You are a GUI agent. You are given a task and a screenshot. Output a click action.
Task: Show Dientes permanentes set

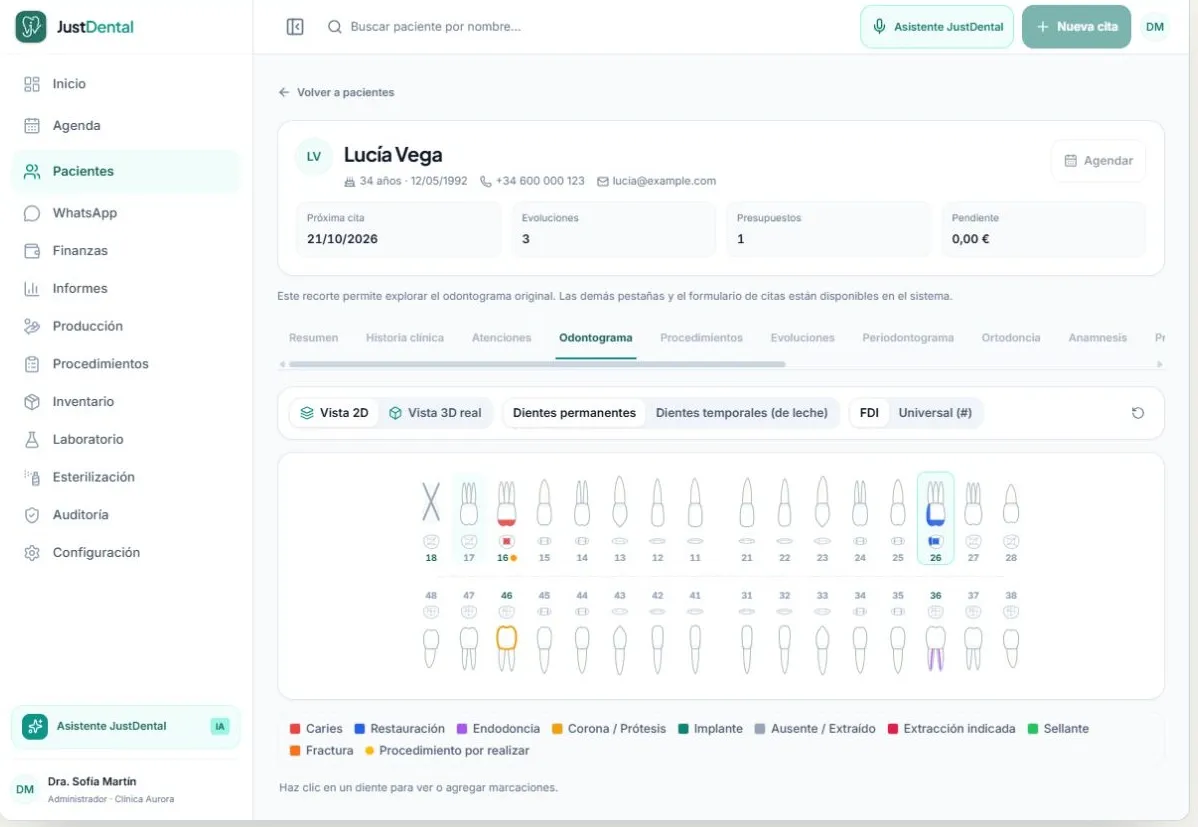tap(574, 413)
